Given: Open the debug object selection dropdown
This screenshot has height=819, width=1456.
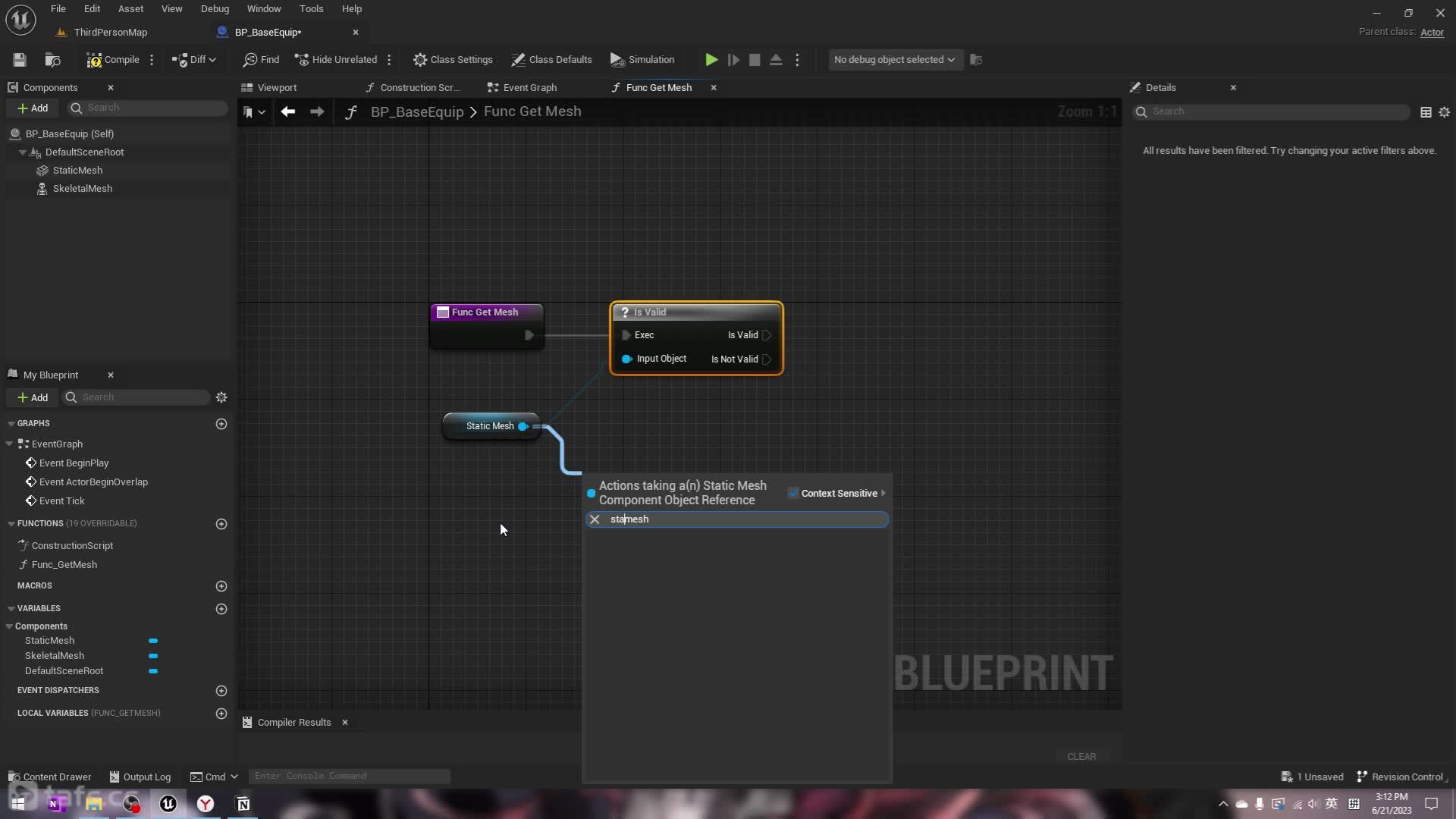Looking at the screenshot, I should (894, 60).
